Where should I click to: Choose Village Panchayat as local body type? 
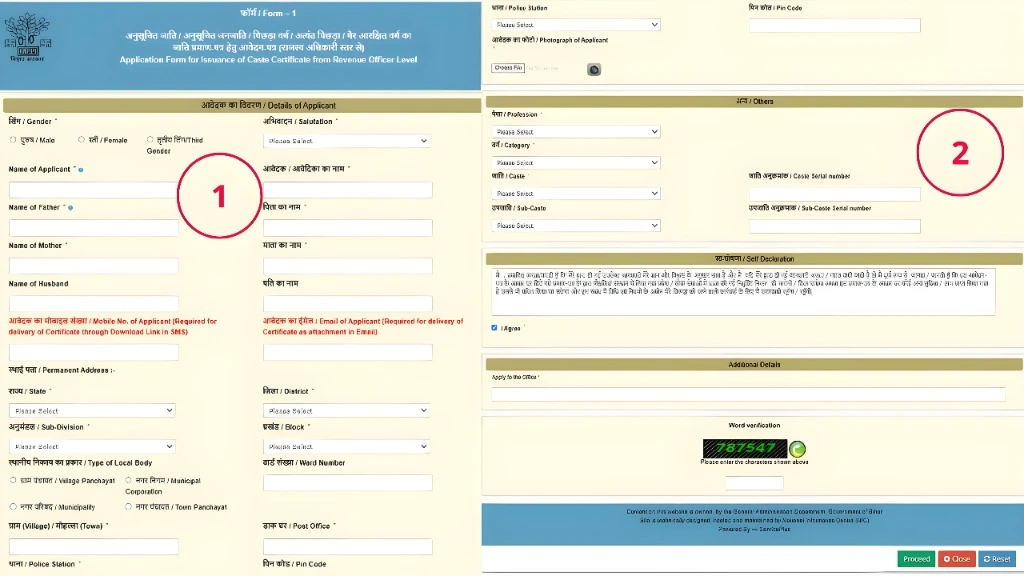(x=13, y=480)
